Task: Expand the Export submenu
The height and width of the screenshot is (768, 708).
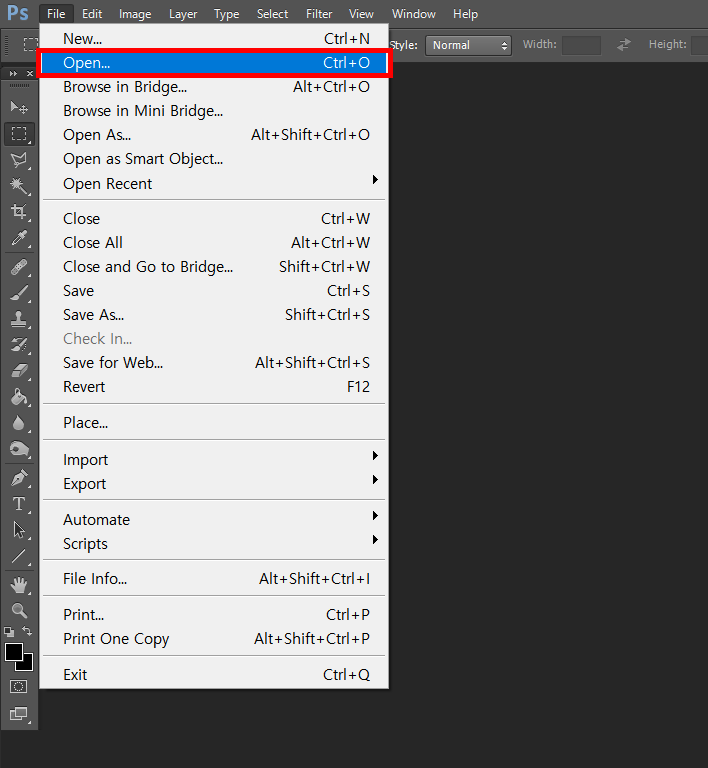Action: [x=214, y=483]
